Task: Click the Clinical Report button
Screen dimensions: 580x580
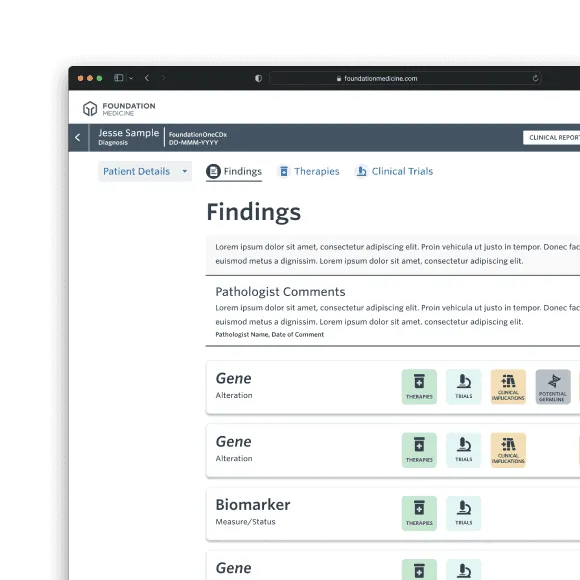Action: click(x=552, y=138)
